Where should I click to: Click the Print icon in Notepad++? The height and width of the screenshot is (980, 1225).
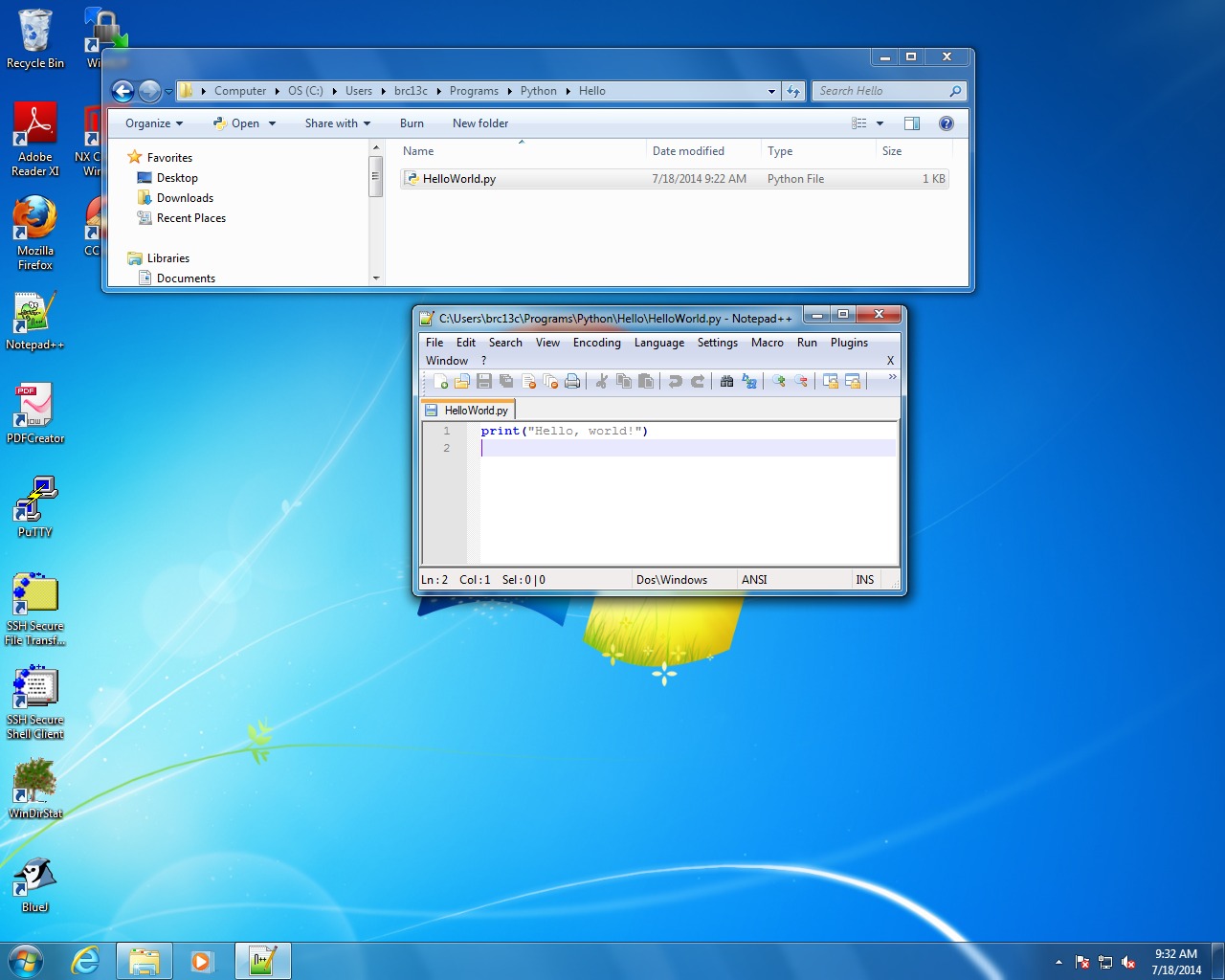pos(572,381)
